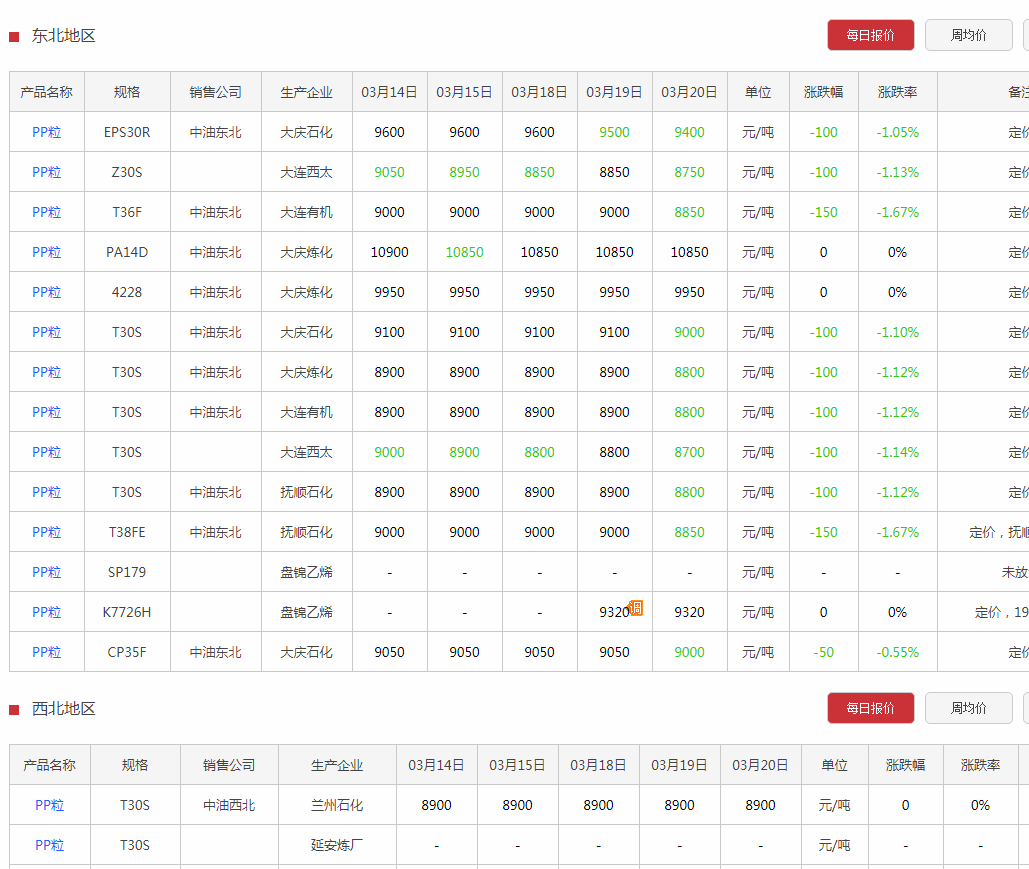Select 周均价 tab for 西北地区
Image resolution: width=1029 pixels, height=869 pixels.
(969, 708)
